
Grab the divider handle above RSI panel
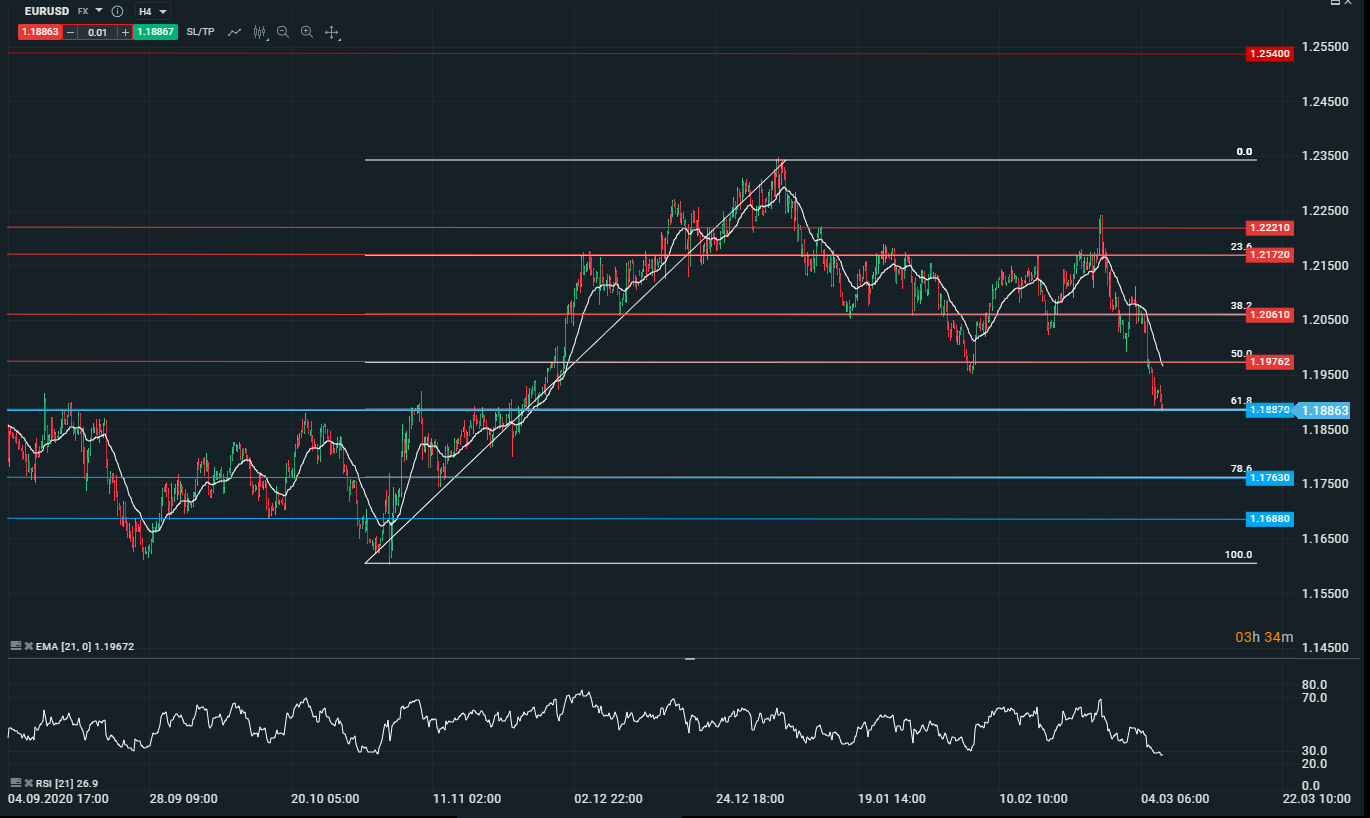689,659
